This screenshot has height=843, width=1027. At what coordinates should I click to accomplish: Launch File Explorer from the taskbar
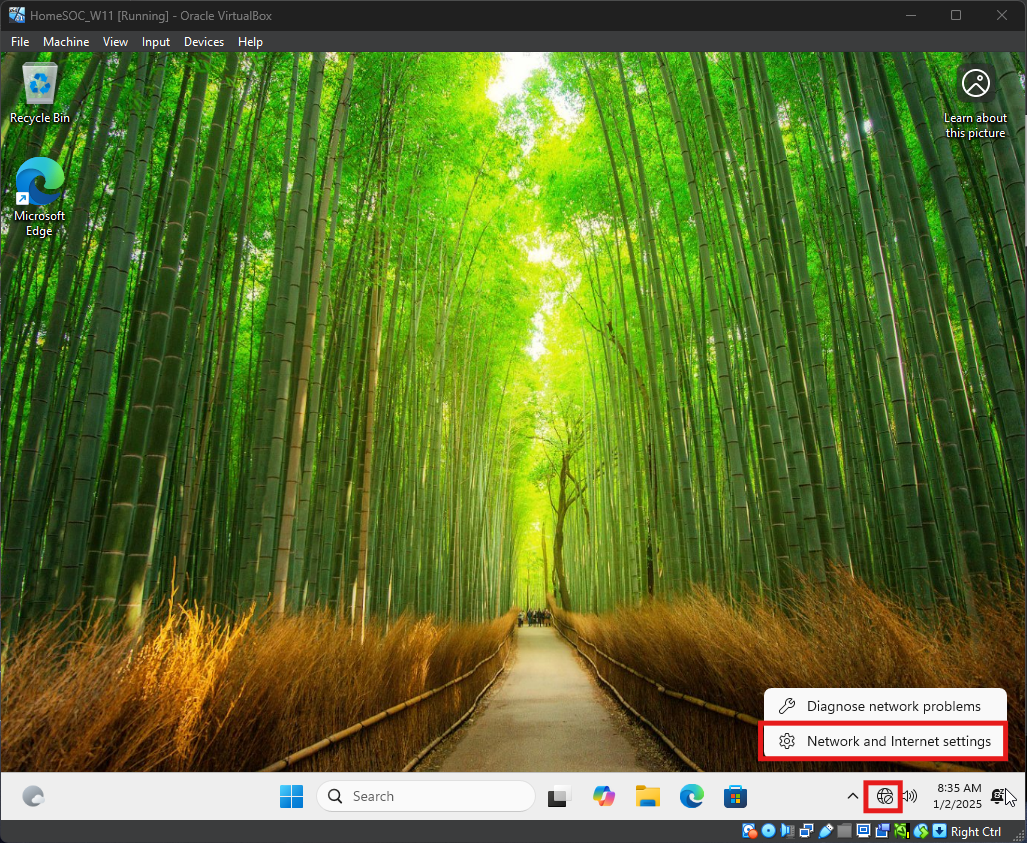pos(648,796)
